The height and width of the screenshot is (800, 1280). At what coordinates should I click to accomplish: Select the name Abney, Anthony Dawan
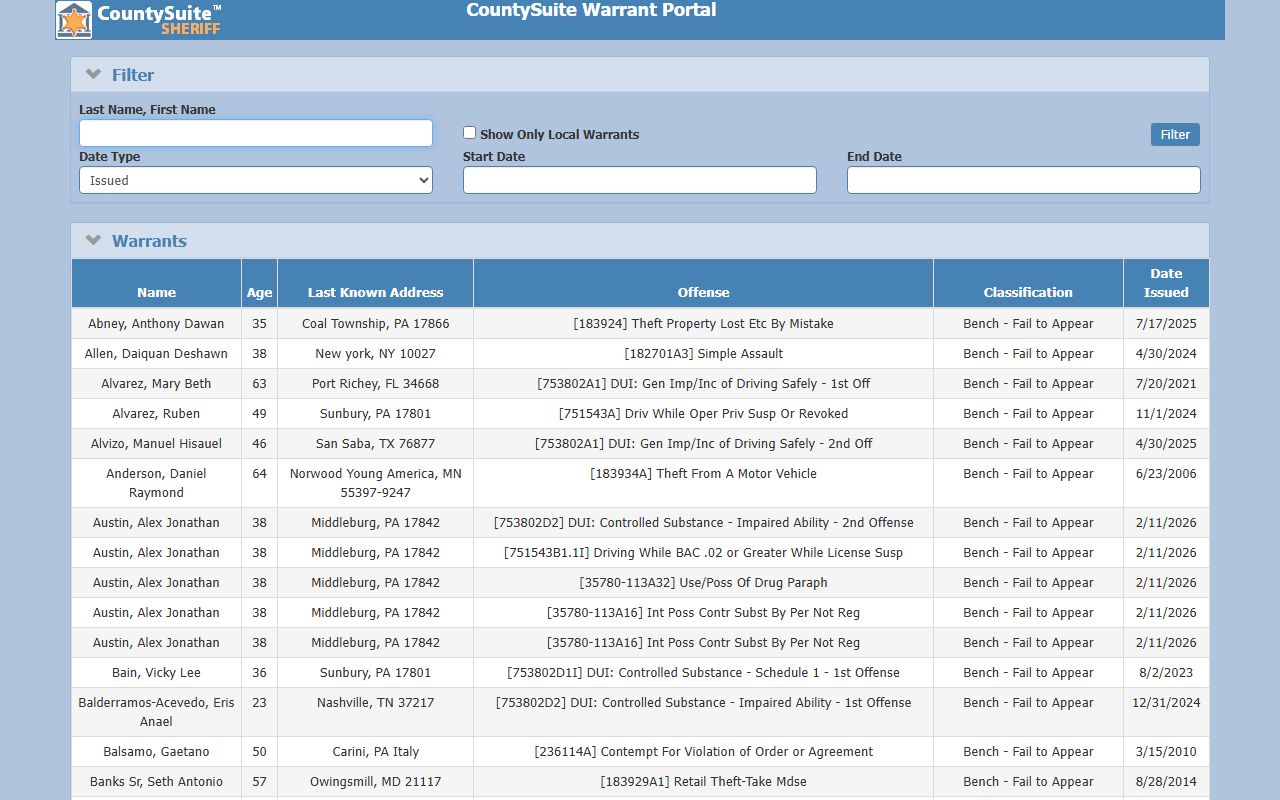[156, 323]
